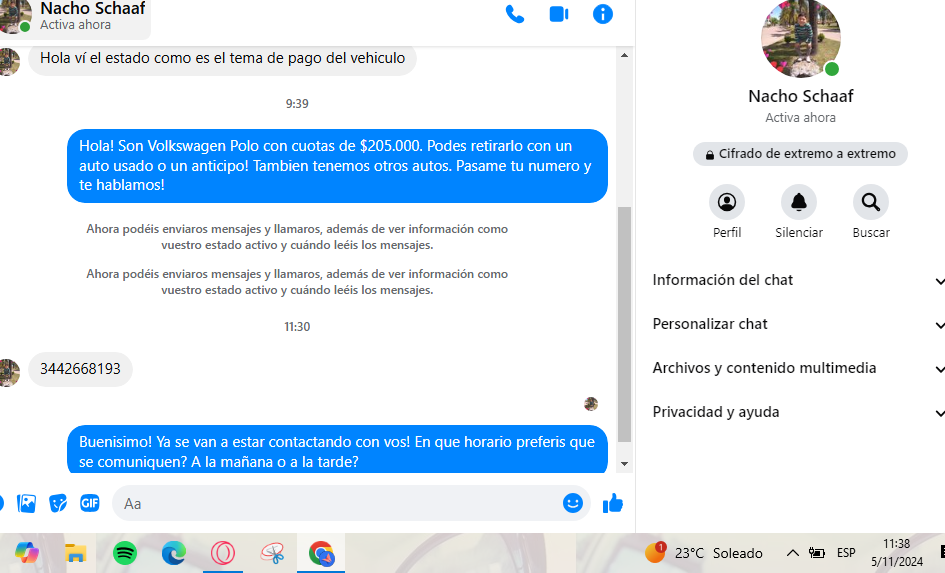This screenshot has height=573, width=945.
Task: Click the phone number message 3442668193
Action: 80,369
